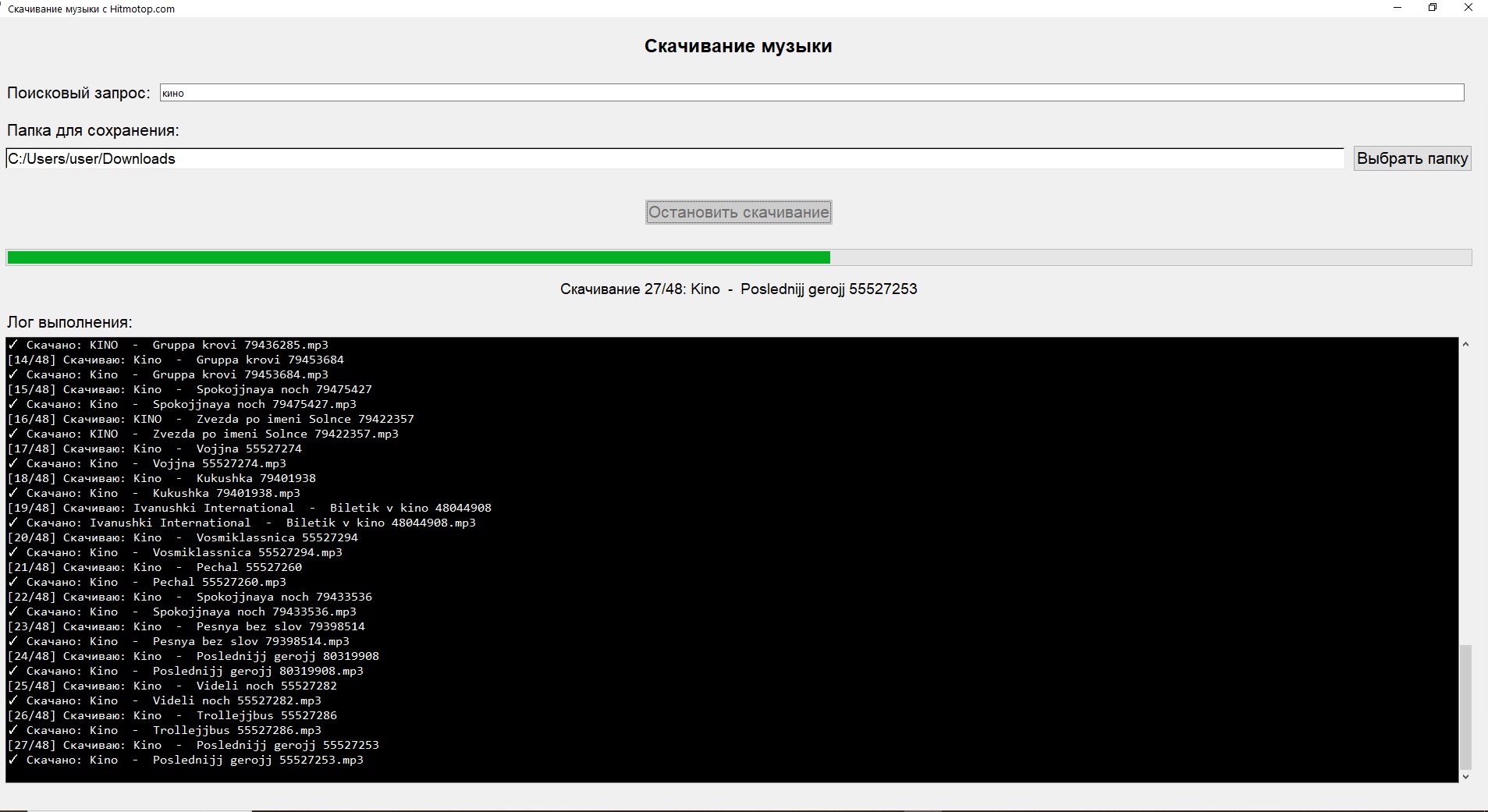Click the 'Поисковый запрос:' label
Image resolution: width=1488 pixels, height=812 pixels.
point(79,93)
